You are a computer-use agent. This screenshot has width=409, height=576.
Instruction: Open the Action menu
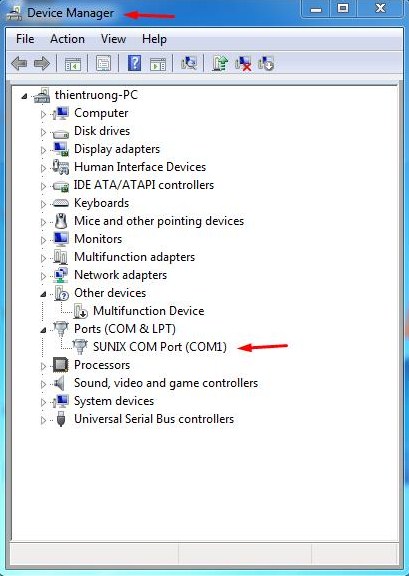click(x=67, y=39)
